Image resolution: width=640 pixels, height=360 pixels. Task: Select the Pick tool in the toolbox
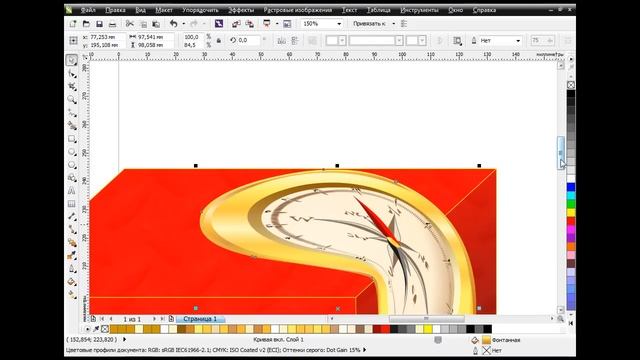click(x=71, y=60)
